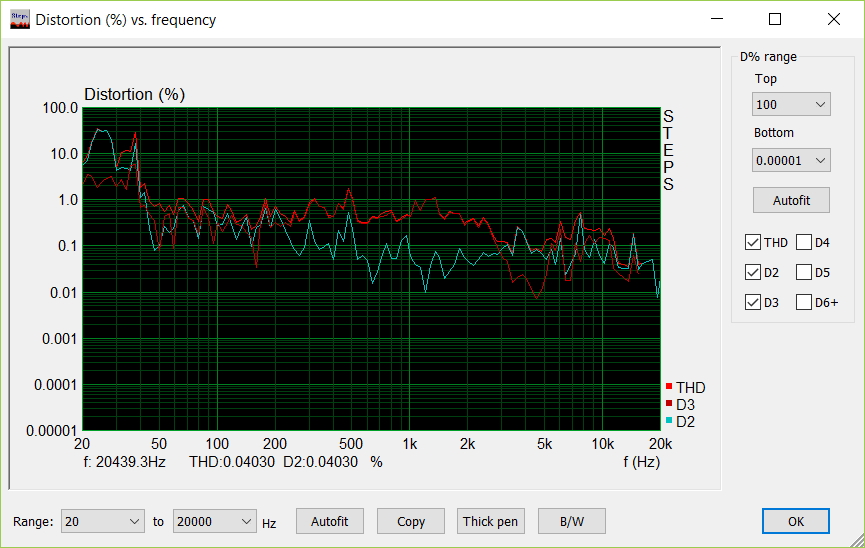This screenshot has height=548, width=865.
Task: Click the Thick pen button
Action: point(490,522)
